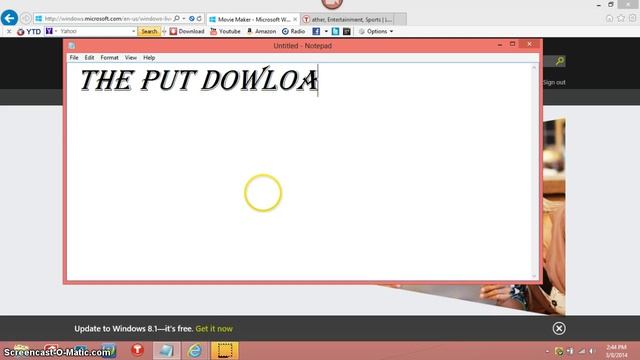Click the Notepad scrollbar up arrow
Viewport: 640px width, 360px height.
point(534,67)
